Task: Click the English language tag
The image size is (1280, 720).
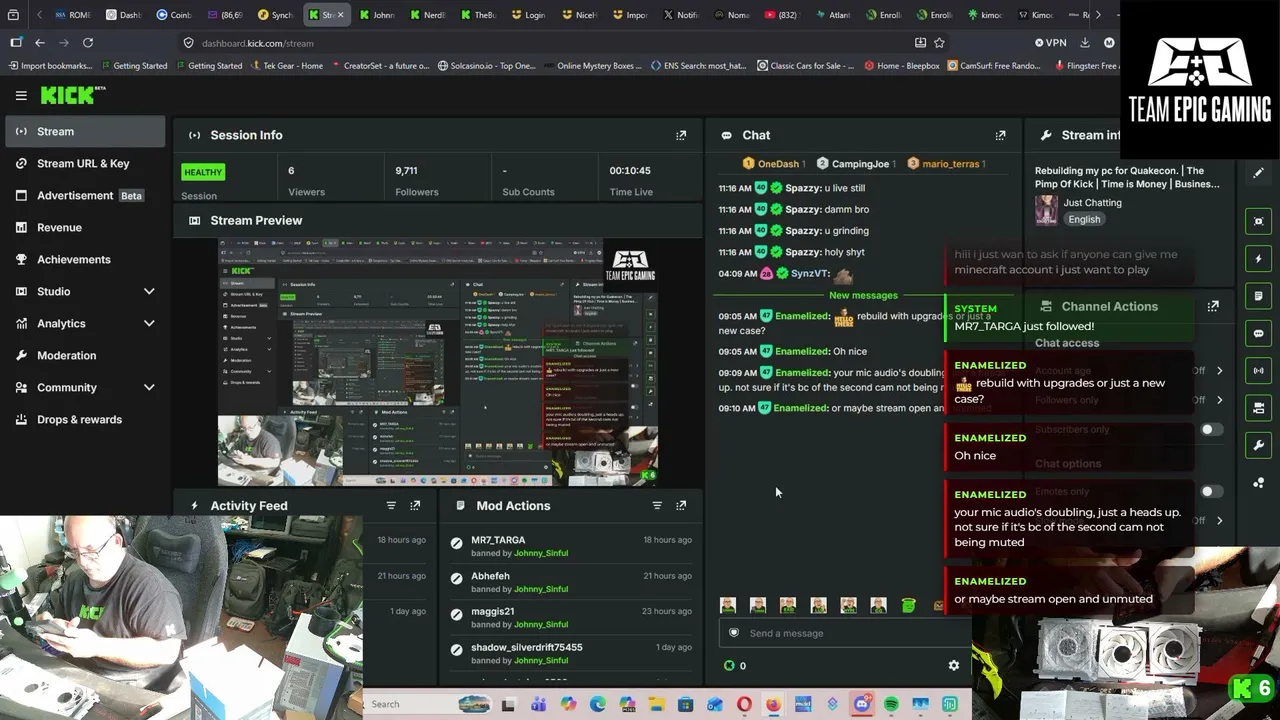Action: point(1084,219)
